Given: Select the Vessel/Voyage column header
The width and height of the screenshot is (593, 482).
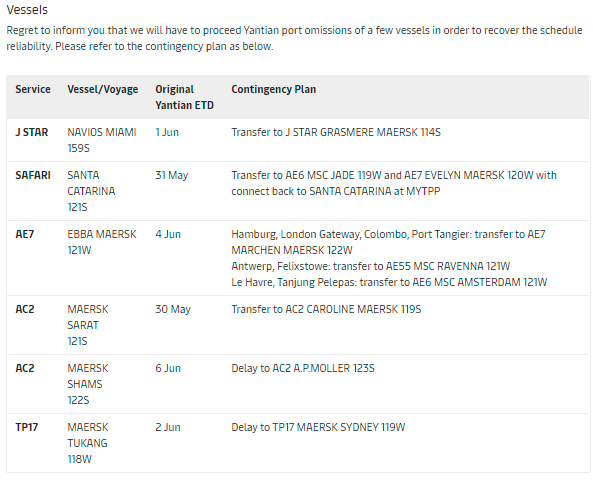Looking at the screenshot, I should click(103, 90).
